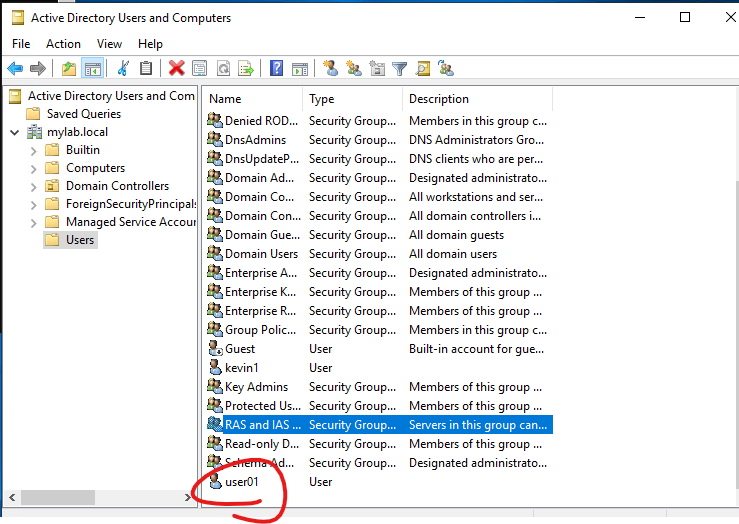Open the File menu
Screen dimensions: 739x524
tap(21, 44)
